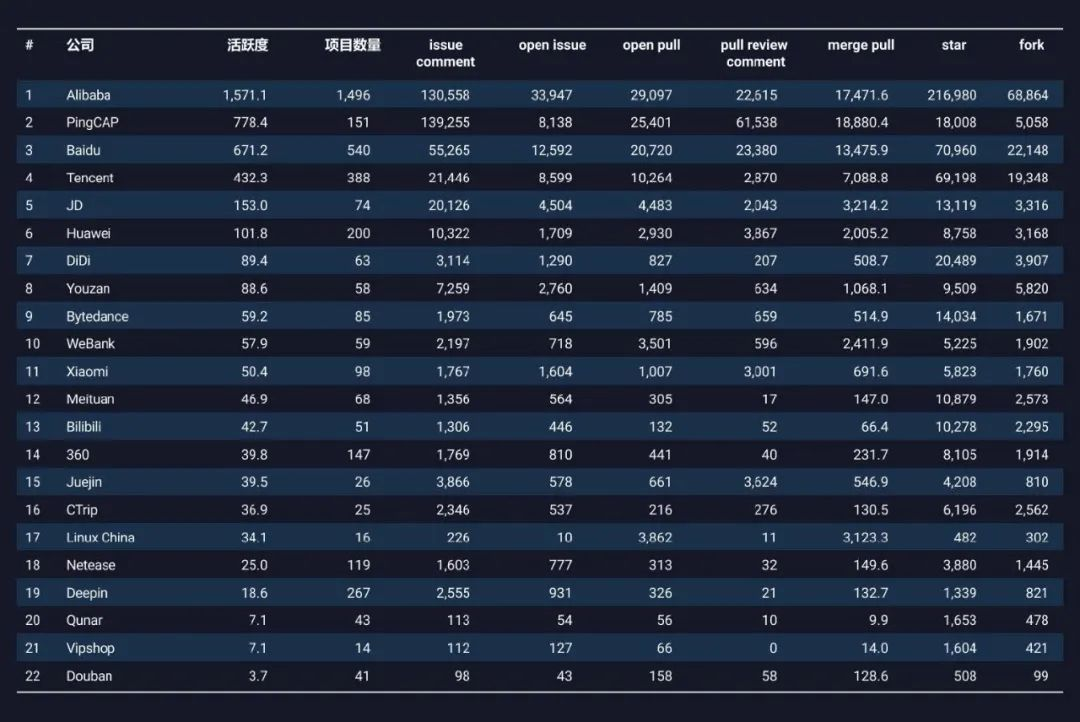
Task: Click Baidu's open pull value 20,720
Action: tap(652, 150)
